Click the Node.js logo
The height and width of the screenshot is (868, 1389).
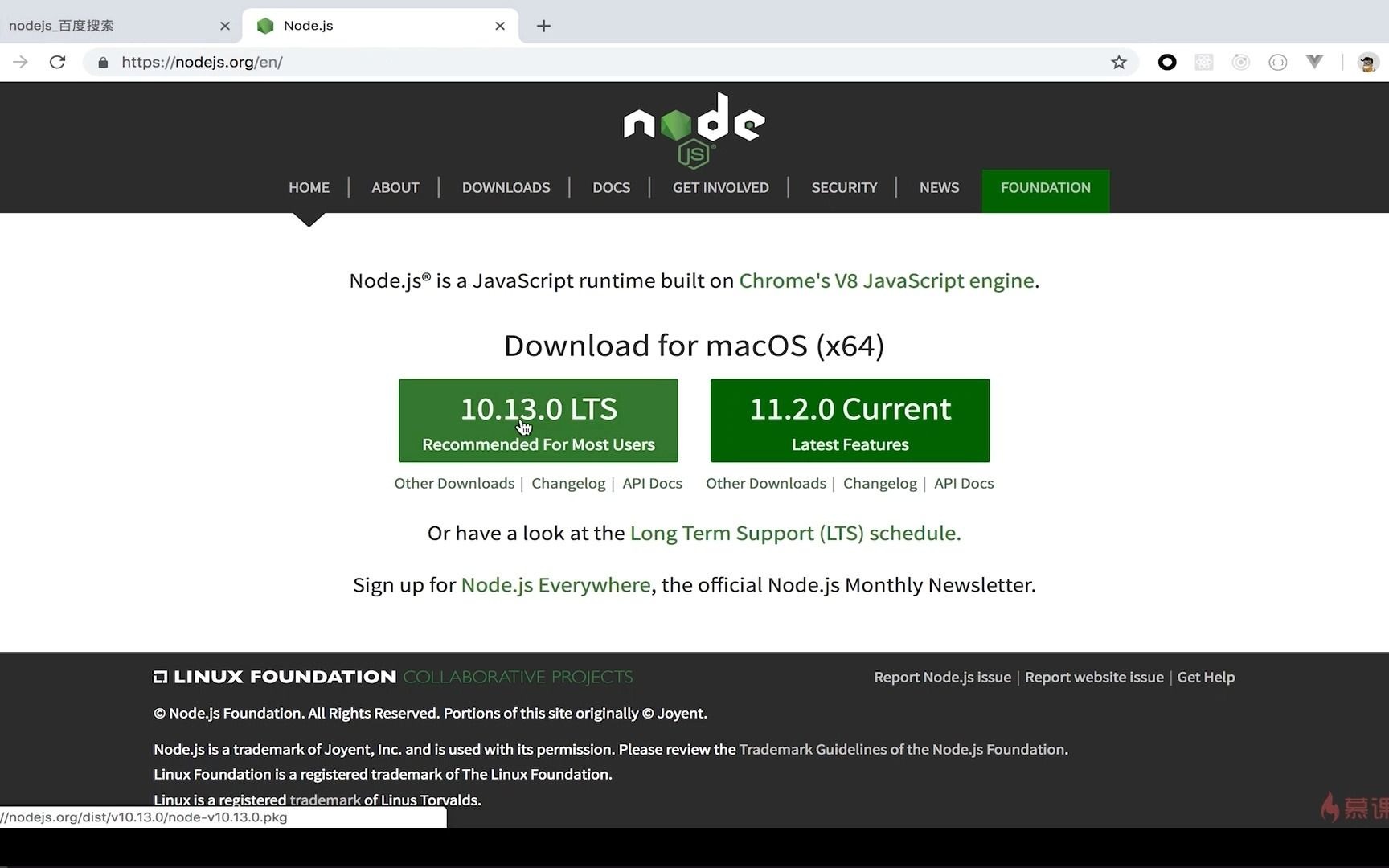694,130
